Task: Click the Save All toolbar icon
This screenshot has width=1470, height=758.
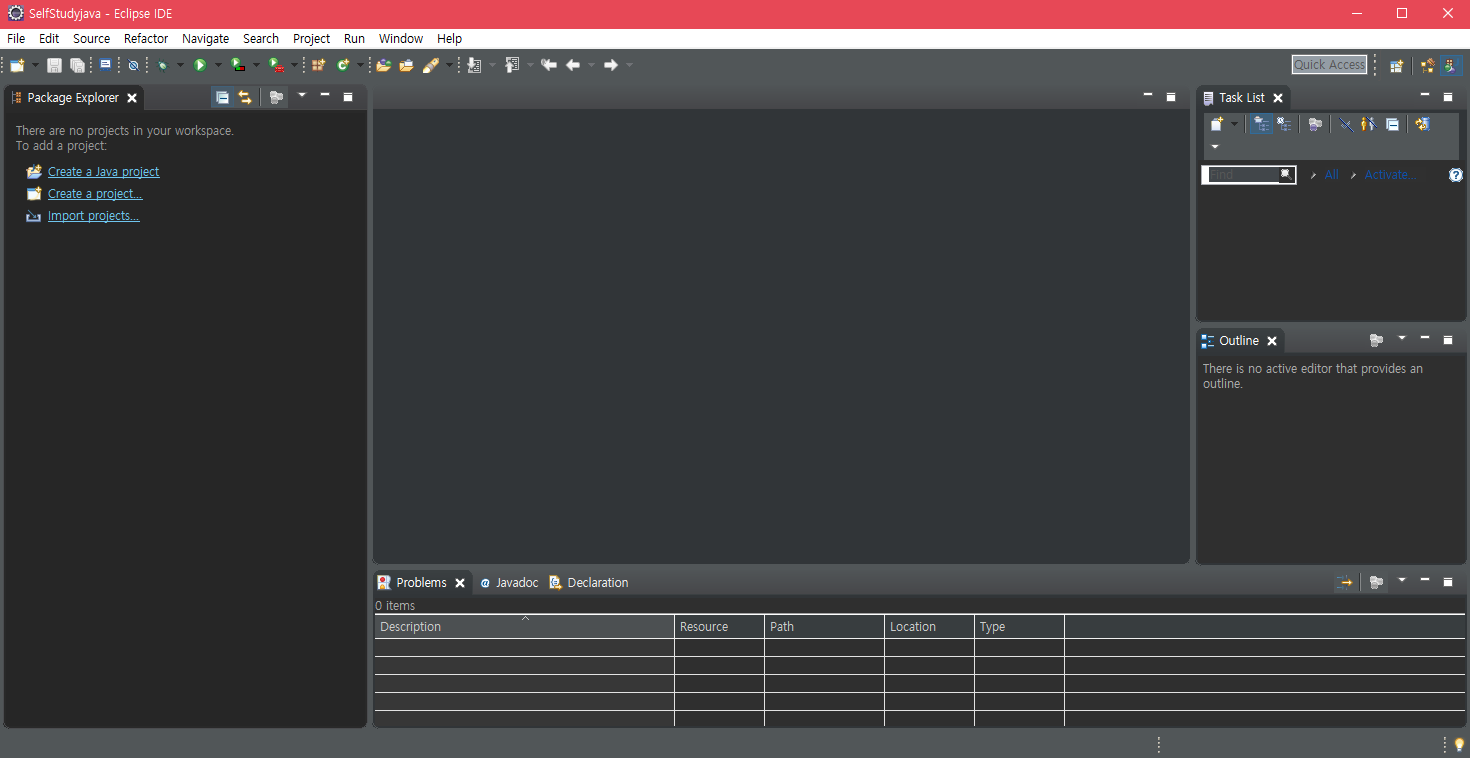Action: [77, 65]
